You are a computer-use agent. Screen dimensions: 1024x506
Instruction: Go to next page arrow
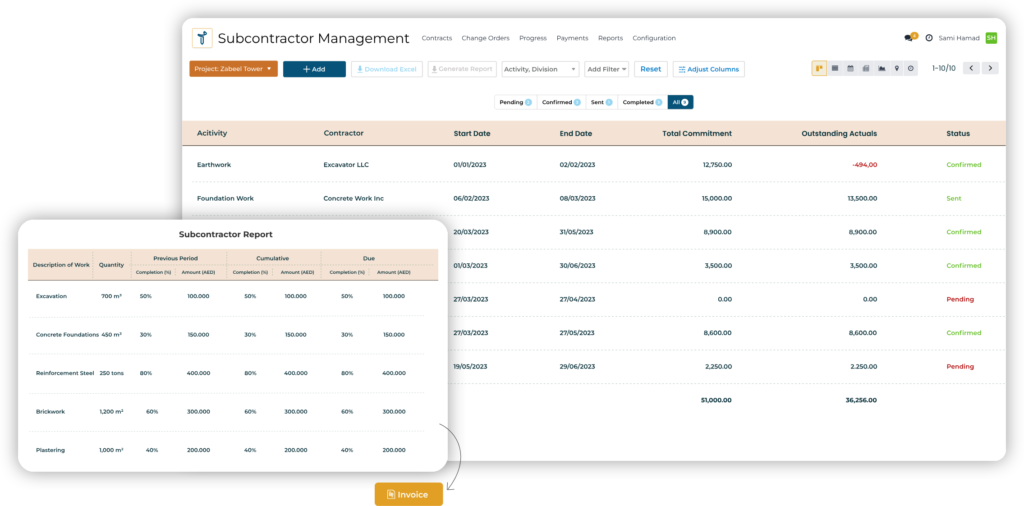coord(990,69)
